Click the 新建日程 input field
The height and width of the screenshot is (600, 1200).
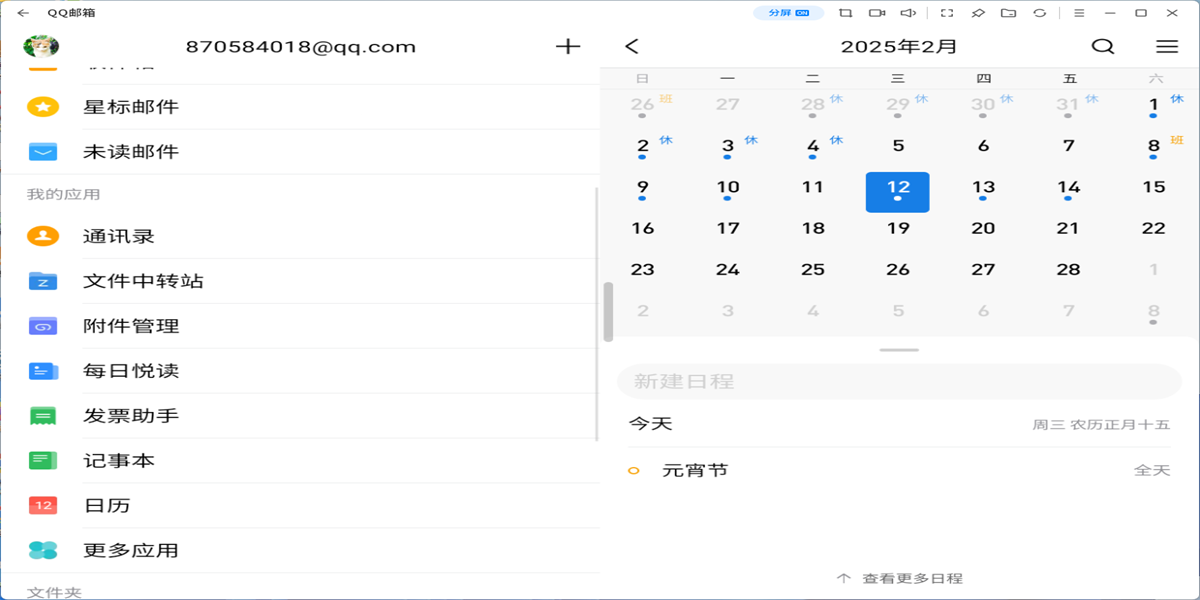point(898,381)
